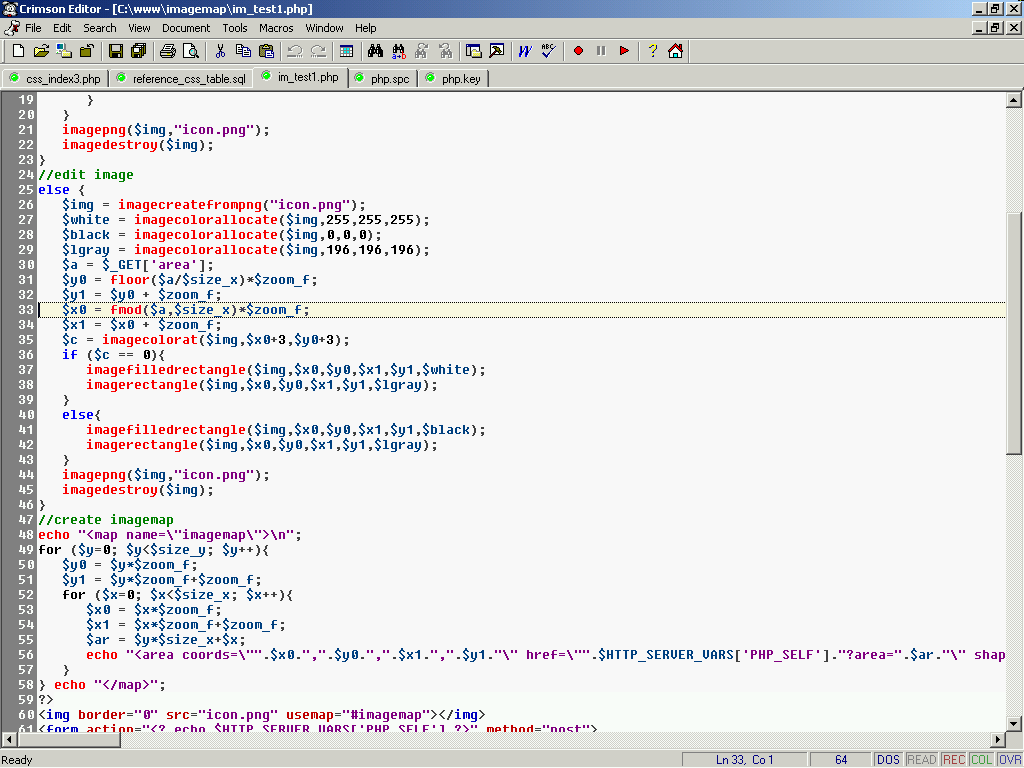Click the vertical scrollbar down arrow

click(x=1013, y=723)
